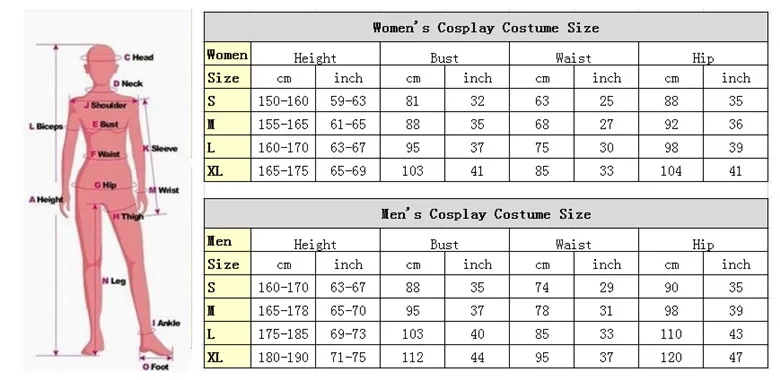Click the Men's Cosplay Costume Size header
This screenshot has height=380, width=780.
[x=486, y=214]
